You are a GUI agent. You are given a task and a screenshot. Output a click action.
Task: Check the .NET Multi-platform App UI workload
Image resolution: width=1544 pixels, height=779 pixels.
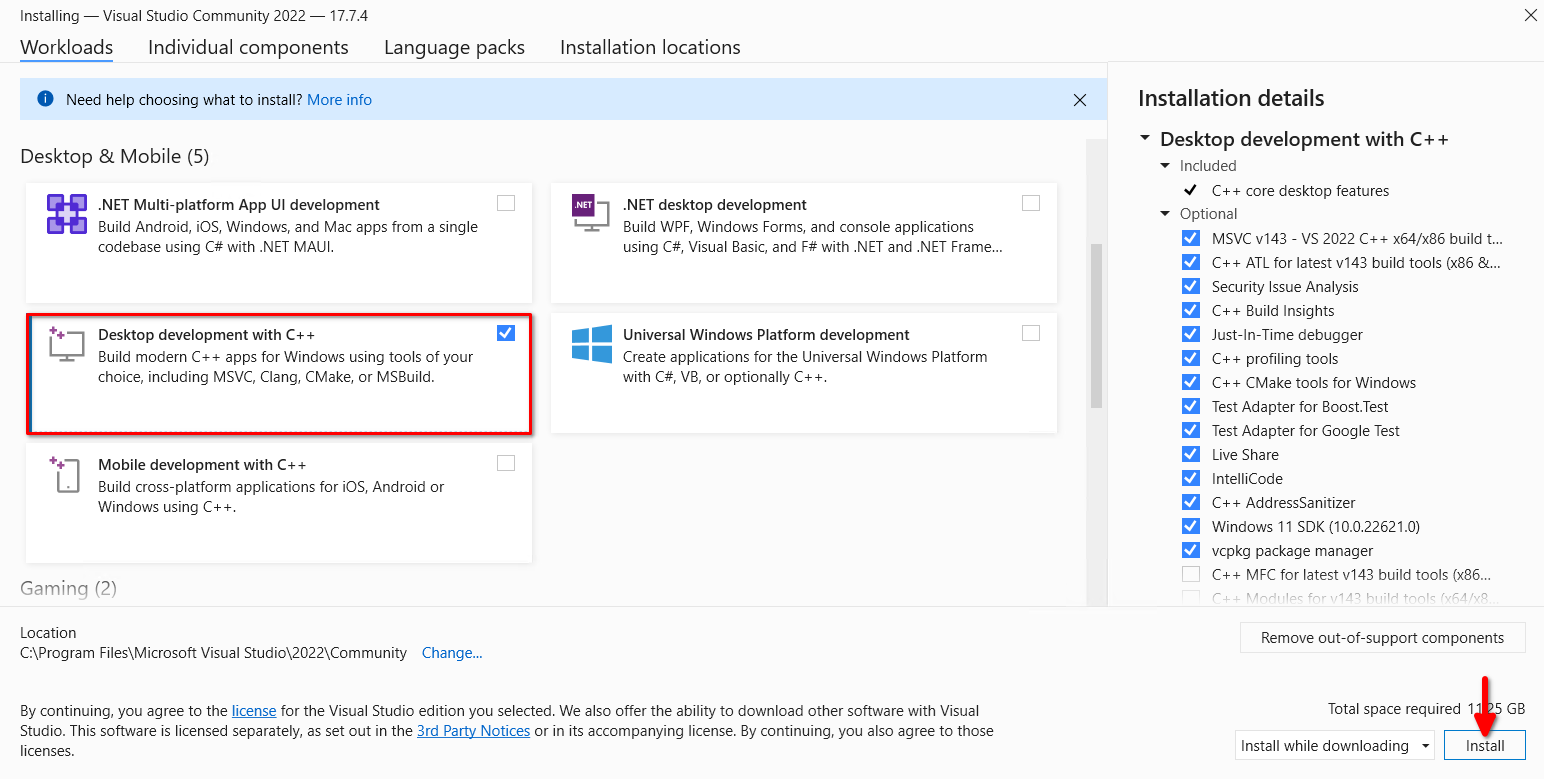[x=506, y=203]
